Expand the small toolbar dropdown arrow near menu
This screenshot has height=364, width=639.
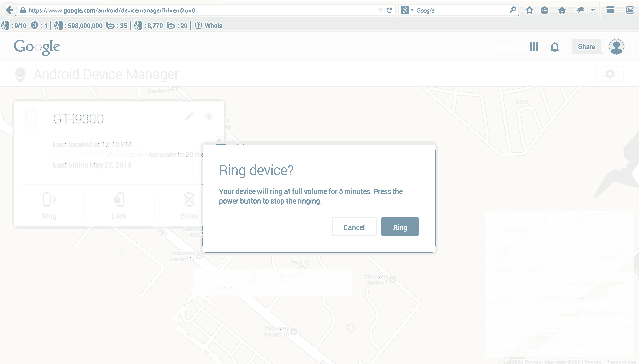[x=593, y=10]
